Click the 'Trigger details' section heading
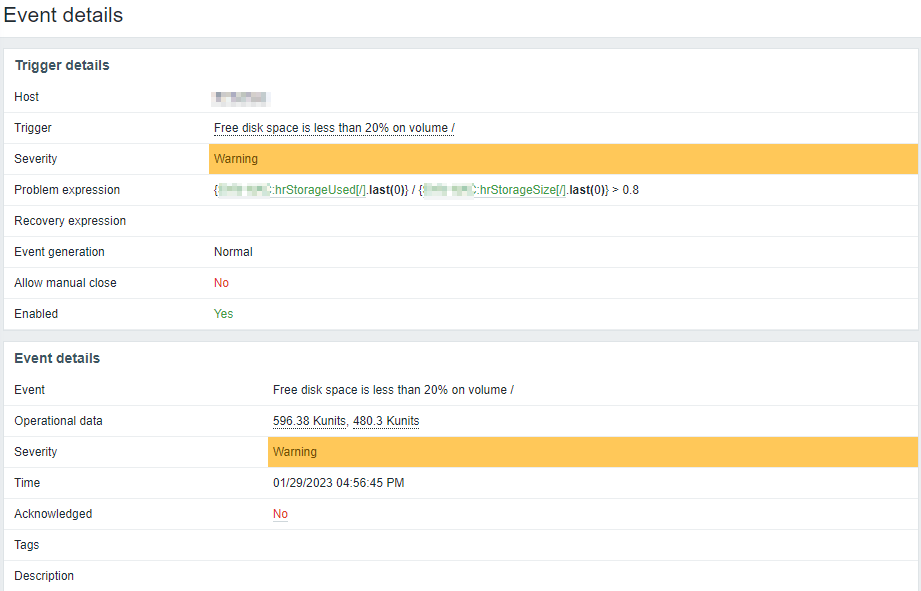Image resolution: width=921 pixels, height=591 pixels. 62,66
